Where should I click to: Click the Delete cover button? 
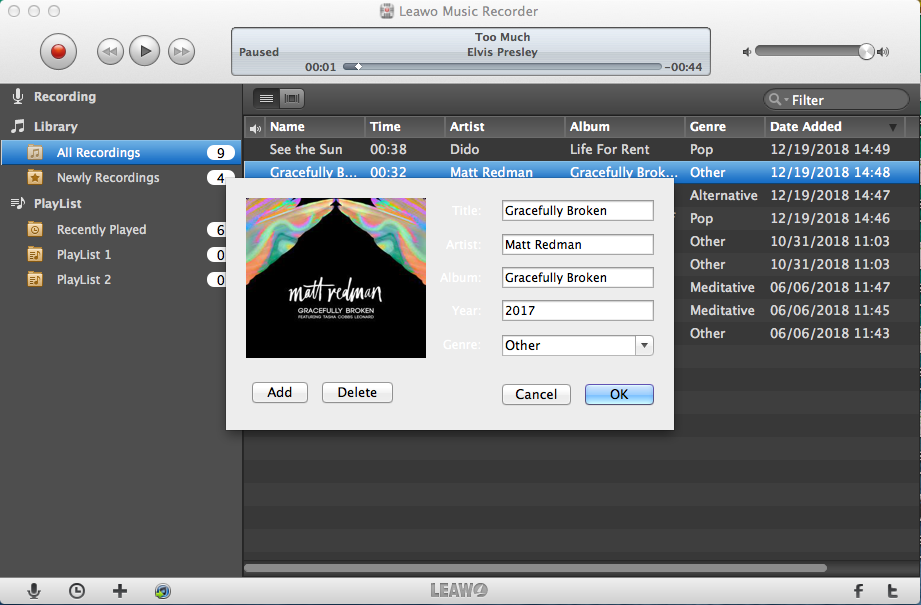click(357, 392)
